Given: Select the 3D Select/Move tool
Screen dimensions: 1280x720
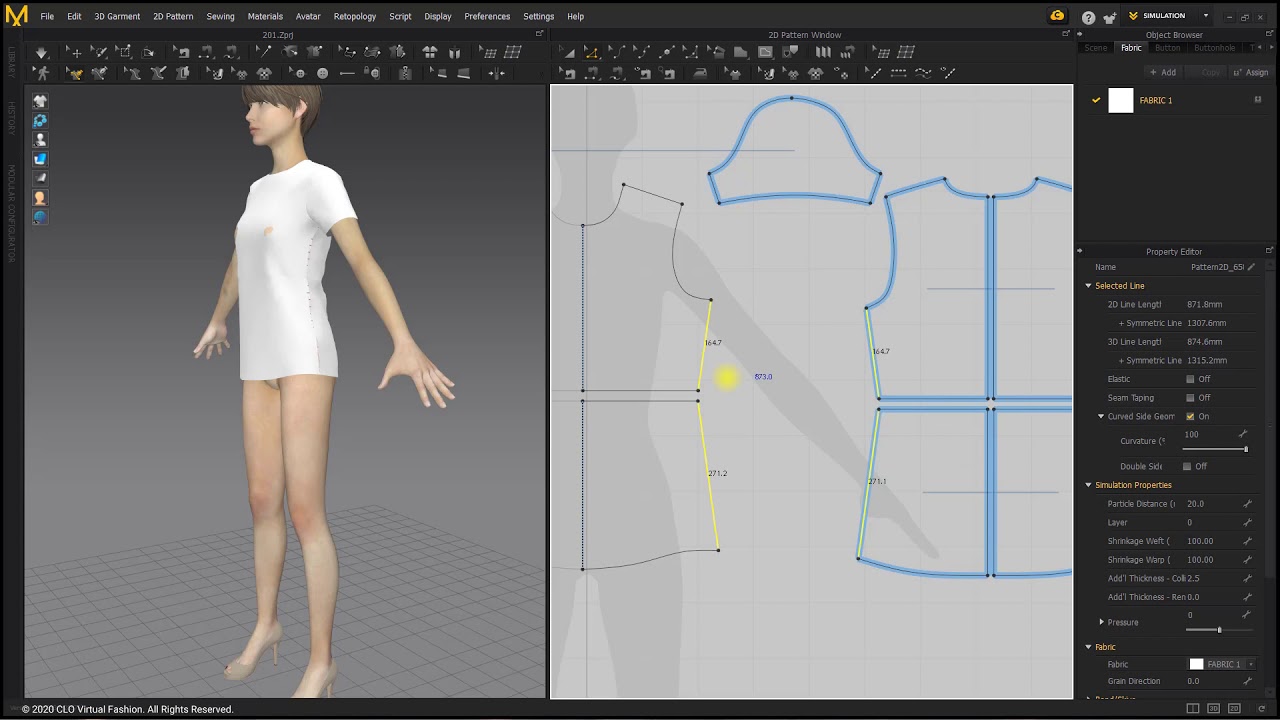Looking at the screenshot, I should click(x=75, y=52).
